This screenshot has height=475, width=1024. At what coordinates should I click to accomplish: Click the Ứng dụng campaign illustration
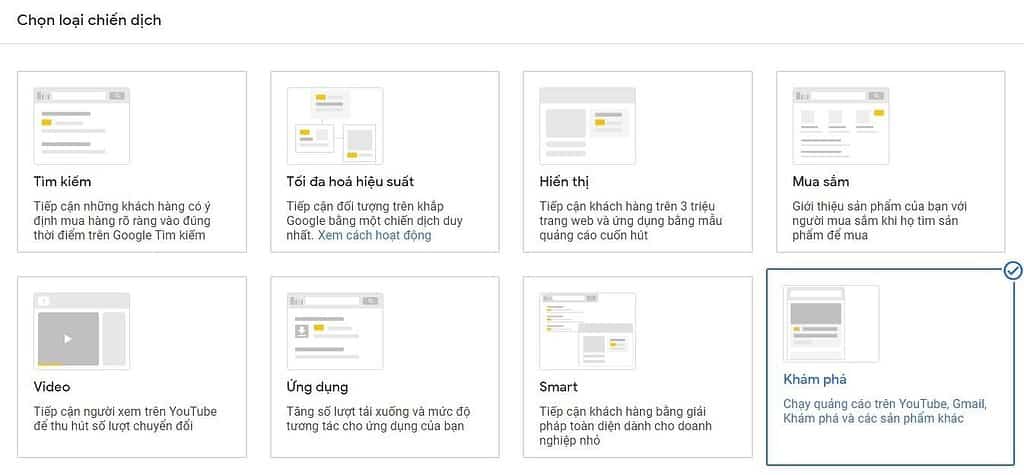[335, 331]
